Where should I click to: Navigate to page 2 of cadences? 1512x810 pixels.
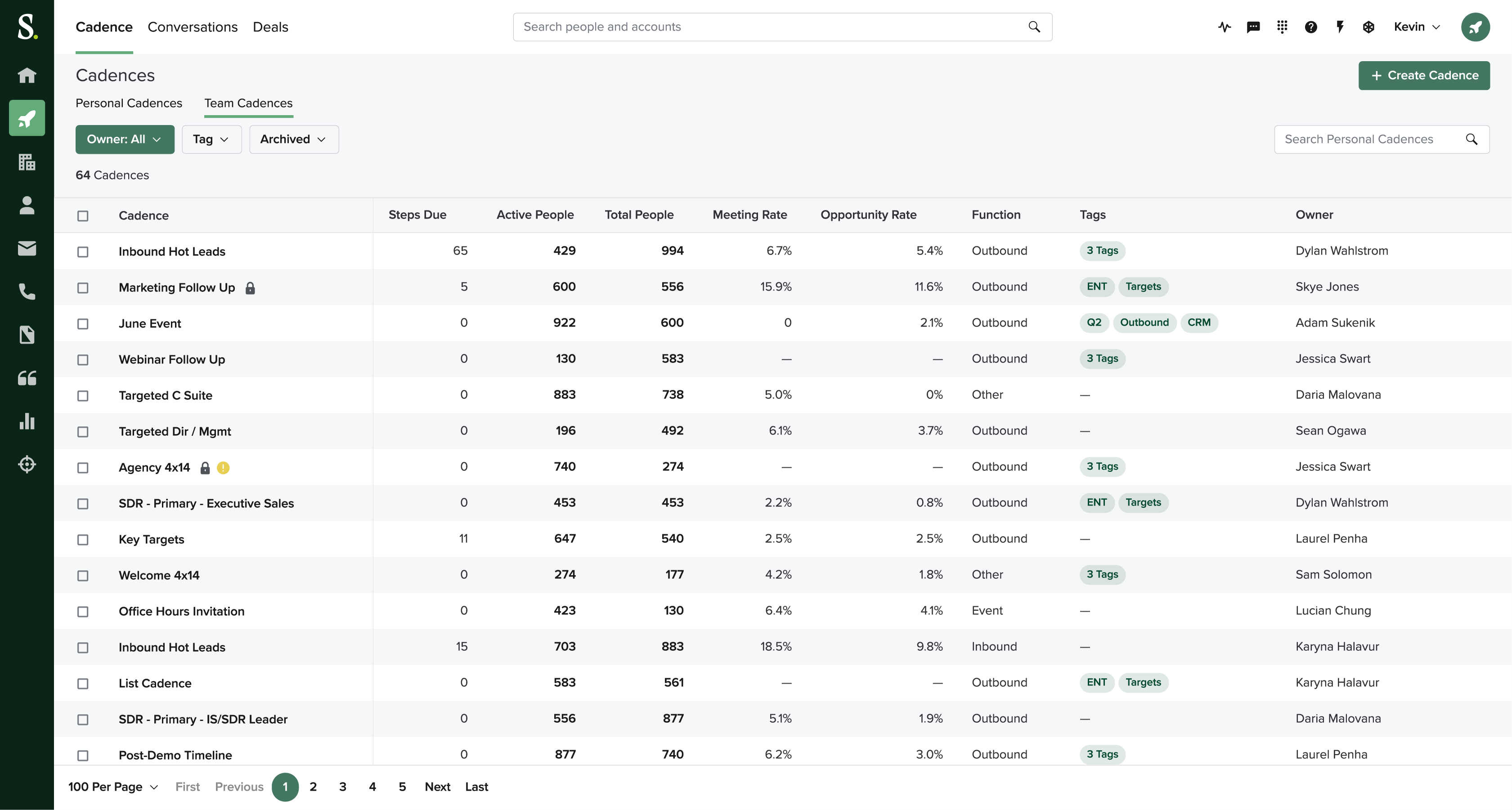point(313,786)
